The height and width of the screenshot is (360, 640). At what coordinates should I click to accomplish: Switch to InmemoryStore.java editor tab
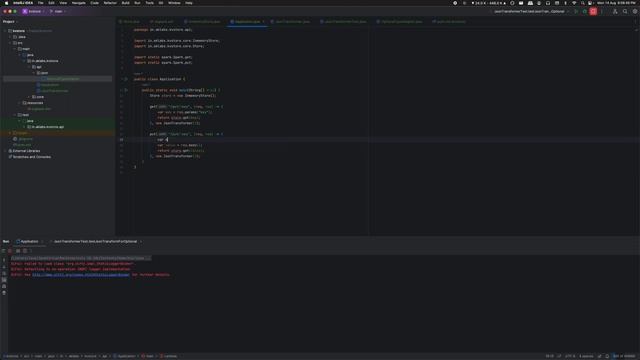tap(202, 22)
